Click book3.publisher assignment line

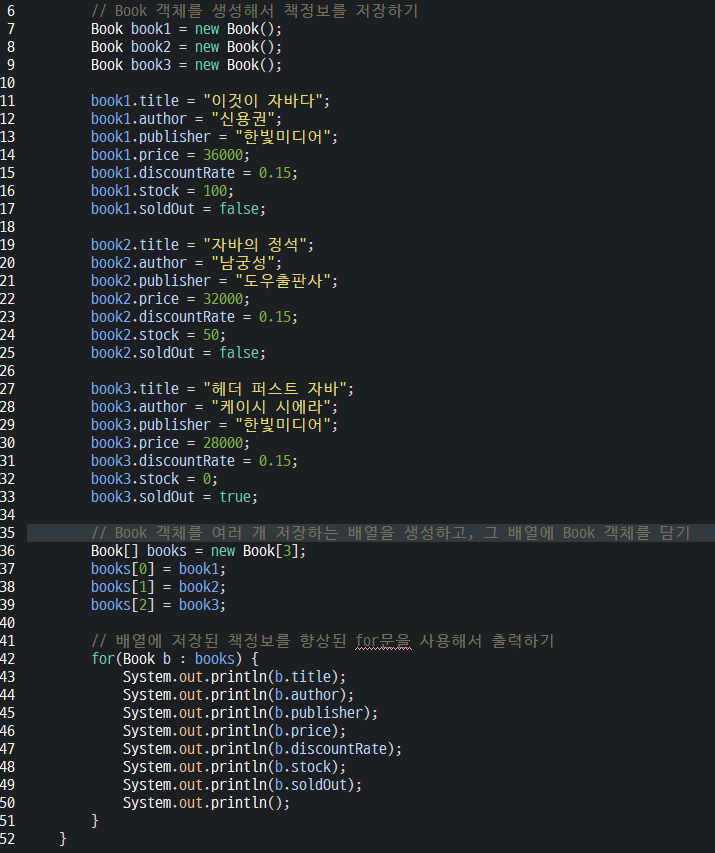point(214,424)
